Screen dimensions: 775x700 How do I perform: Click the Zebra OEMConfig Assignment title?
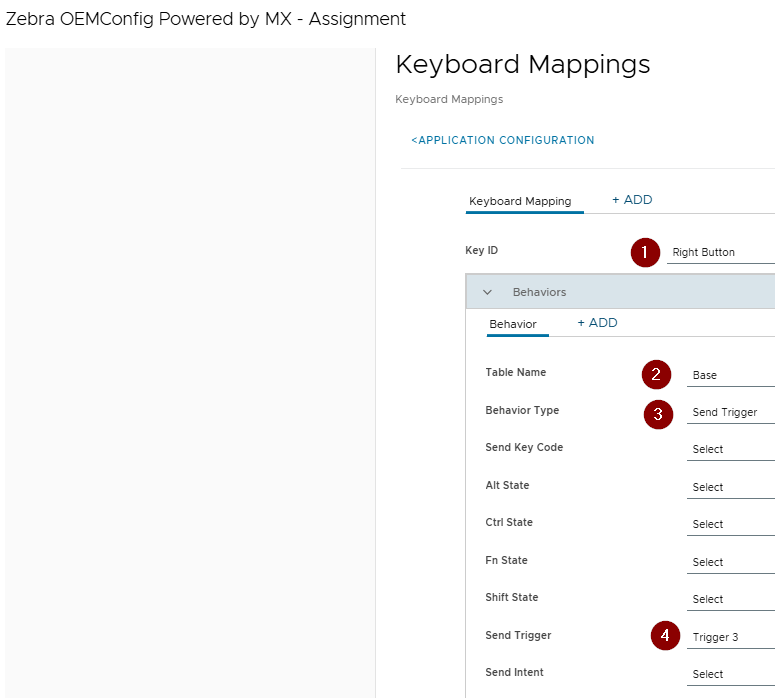click(x=206, y=19)
